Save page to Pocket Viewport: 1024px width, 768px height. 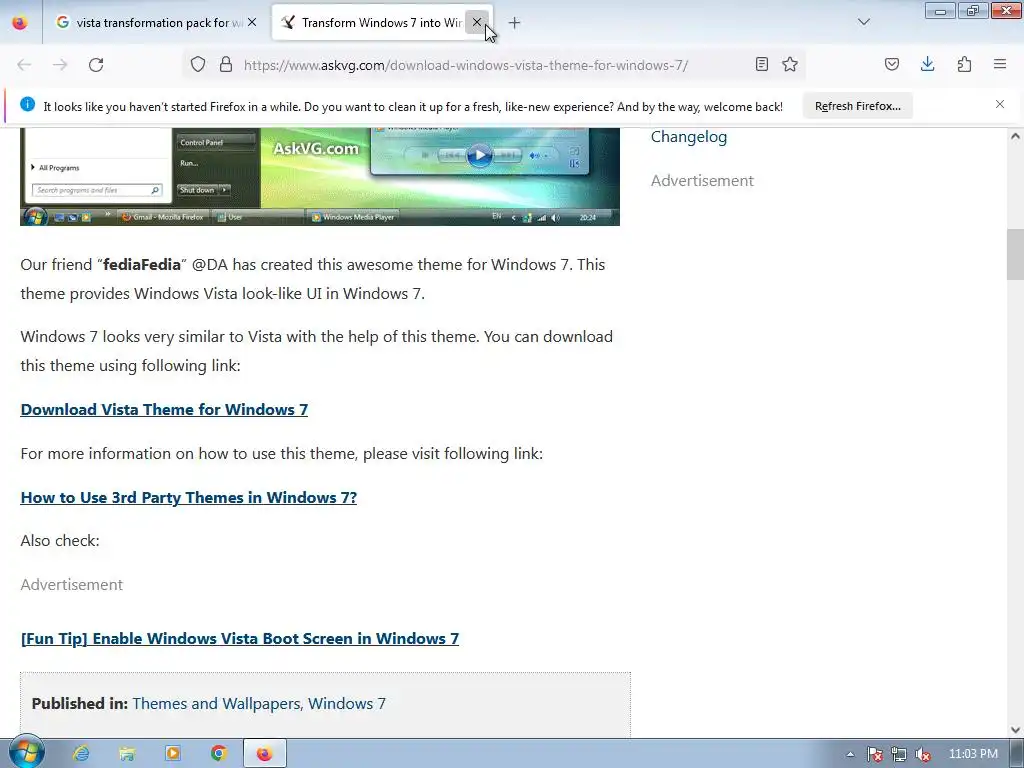pyautogui.click(x=892, y=64)
